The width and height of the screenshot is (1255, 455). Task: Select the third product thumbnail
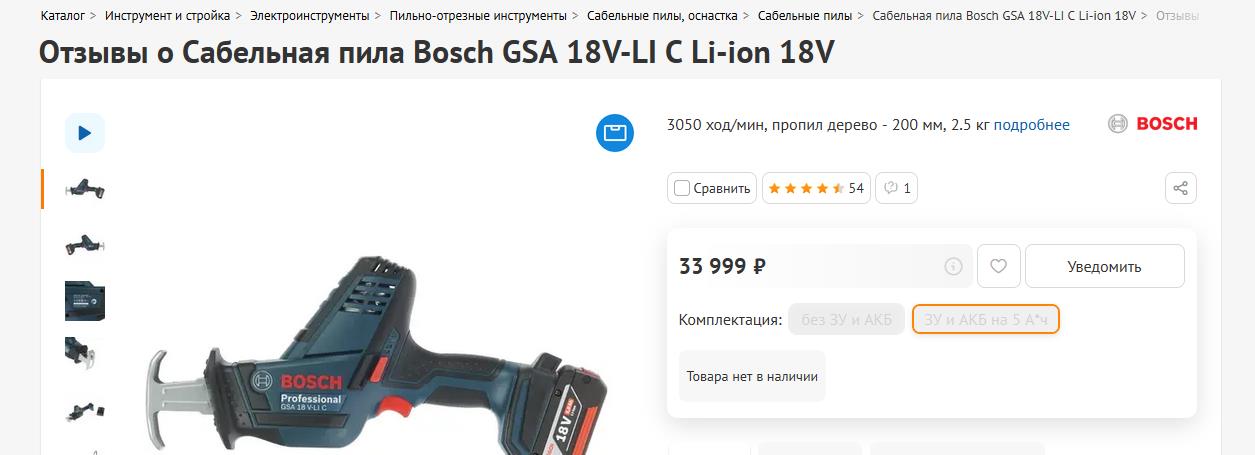pyautogui.click(x=85, y=301)
